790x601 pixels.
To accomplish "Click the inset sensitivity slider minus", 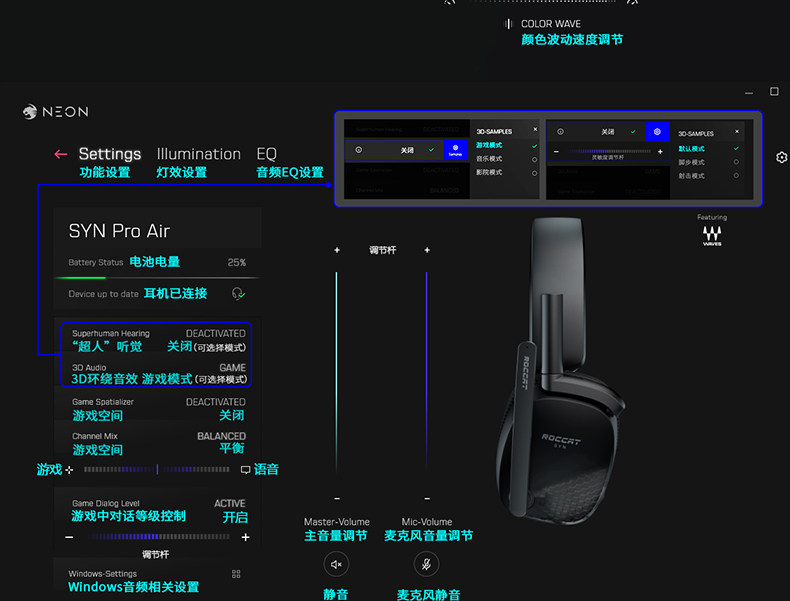I will coord(556,151).
